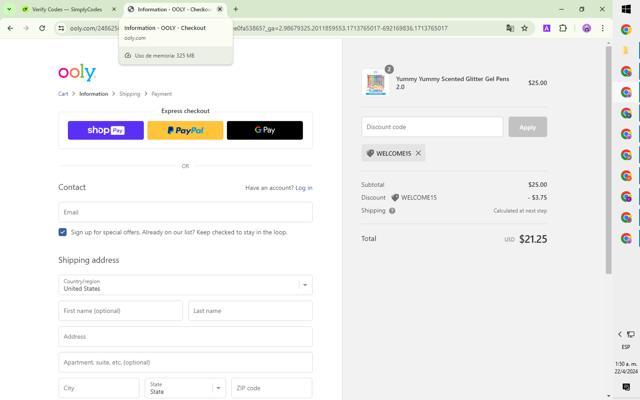Viewport: 640px width, 400px height.
Task: Choose the G Pay express button
Action: pyautogui.click(x=265, y=130)
